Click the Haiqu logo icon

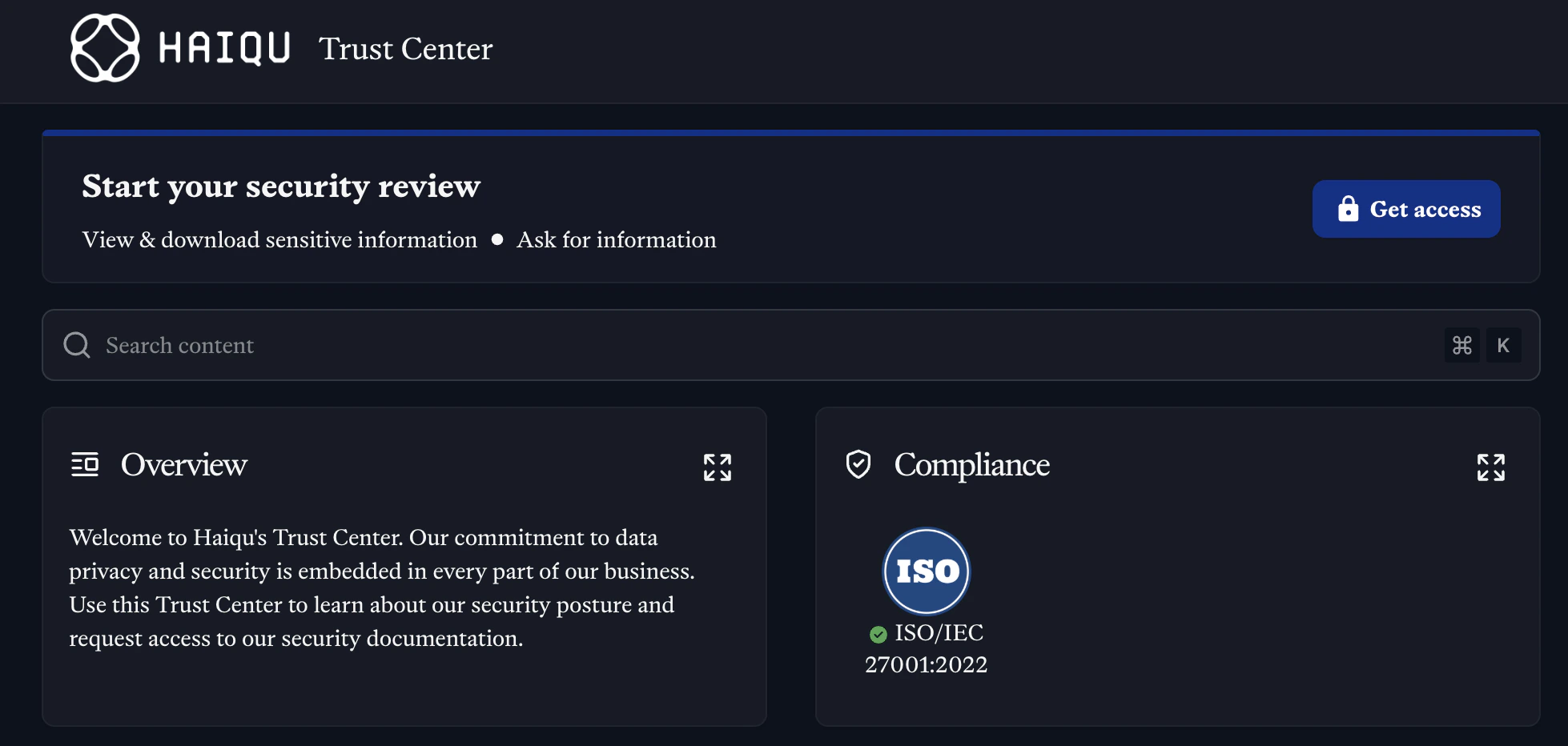[106, 48]
